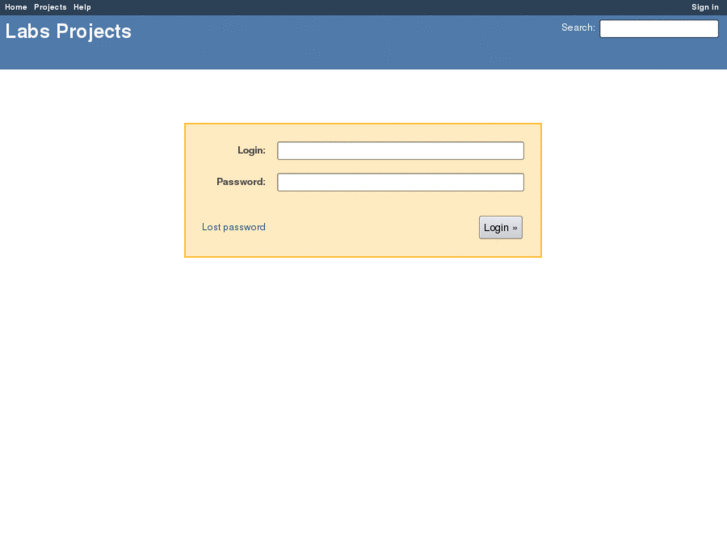The height and width of the screenshot is (545, 727).
Task: Open the Help menu link
Action: coord(82,7)
